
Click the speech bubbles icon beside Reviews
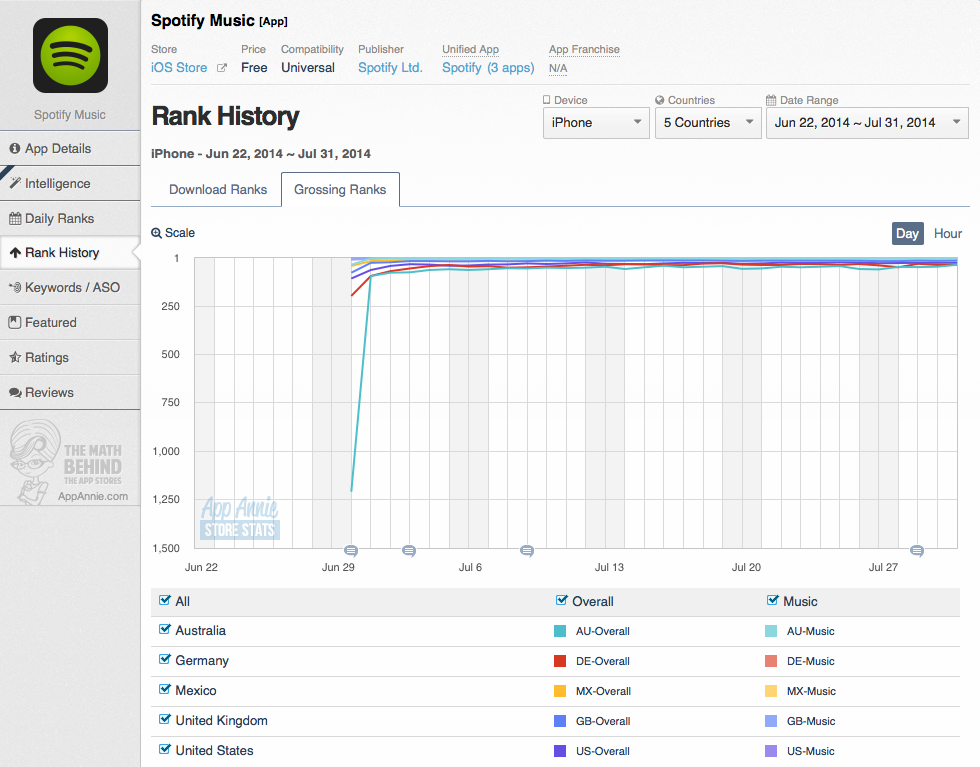pos(15,393)
